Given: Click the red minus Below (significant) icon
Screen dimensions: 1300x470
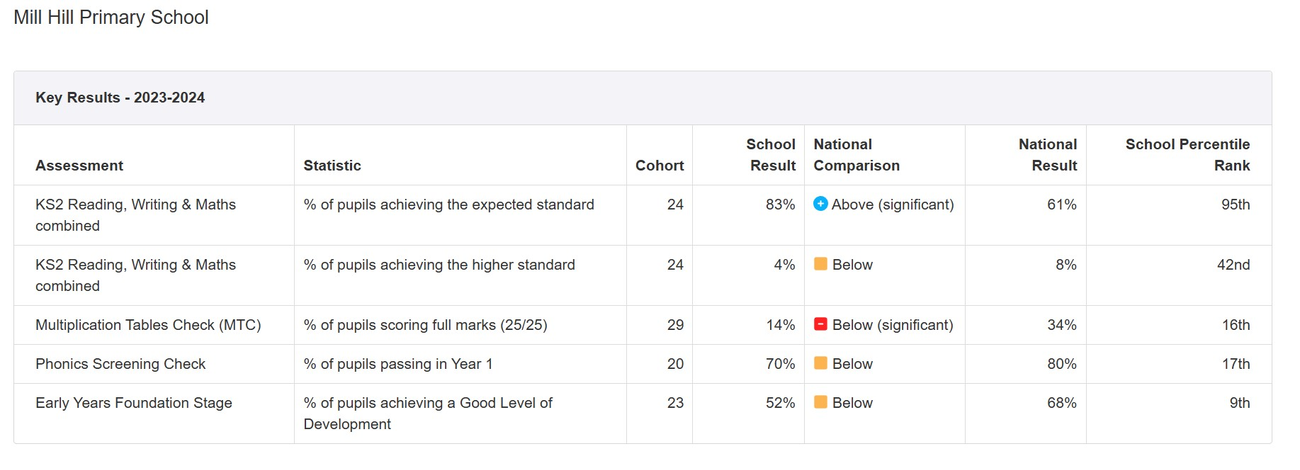Looking at the screenshot, I should (x=821, y=325).
